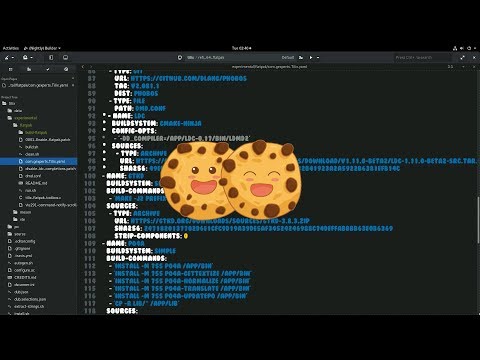Click the clock in the top bar
This screenshot has height=360, width=480.
241,48
